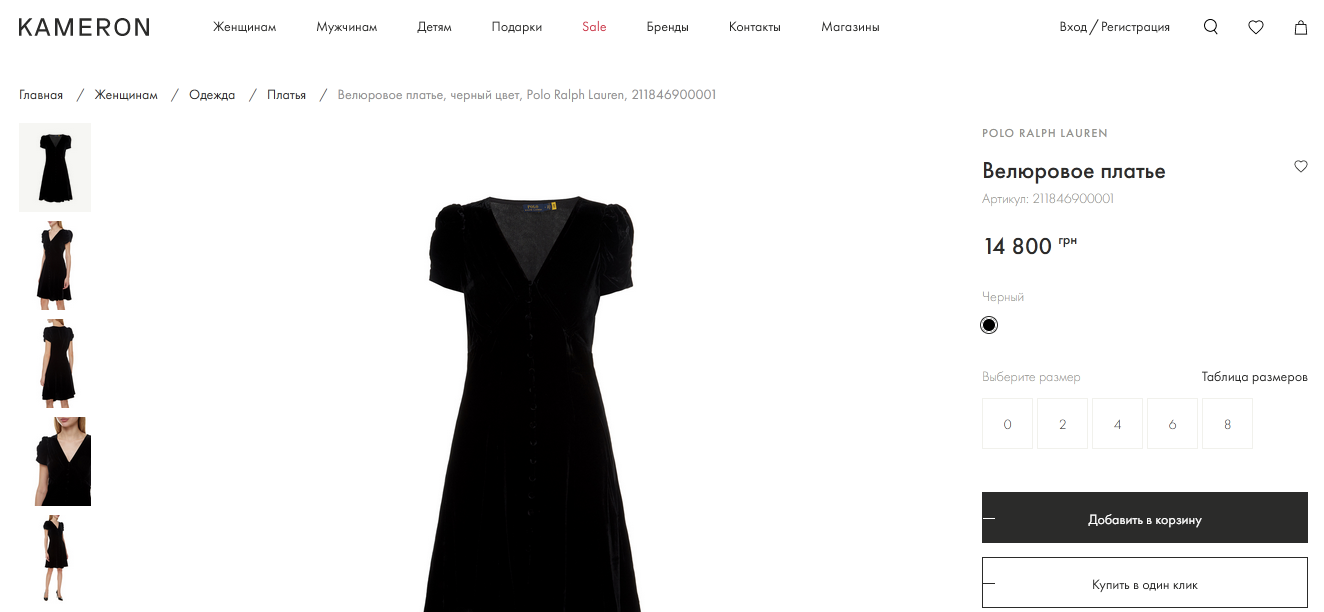Go to the Sale section

click(x=594, y=27)
